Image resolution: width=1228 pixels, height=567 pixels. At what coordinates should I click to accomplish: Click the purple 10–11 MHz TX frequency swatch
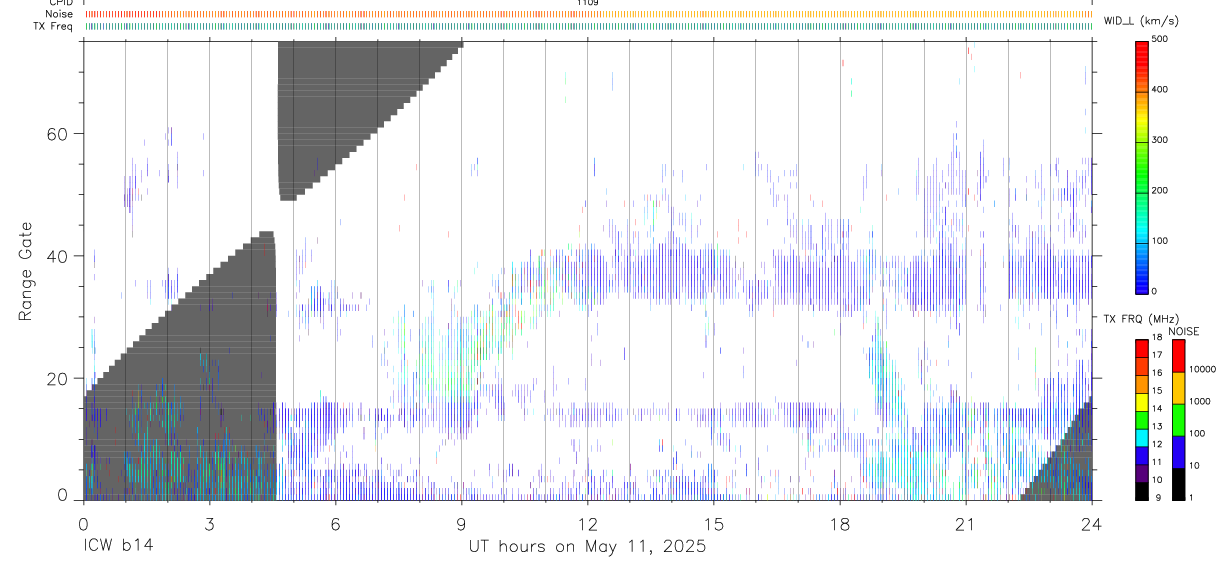(1142, 474)
